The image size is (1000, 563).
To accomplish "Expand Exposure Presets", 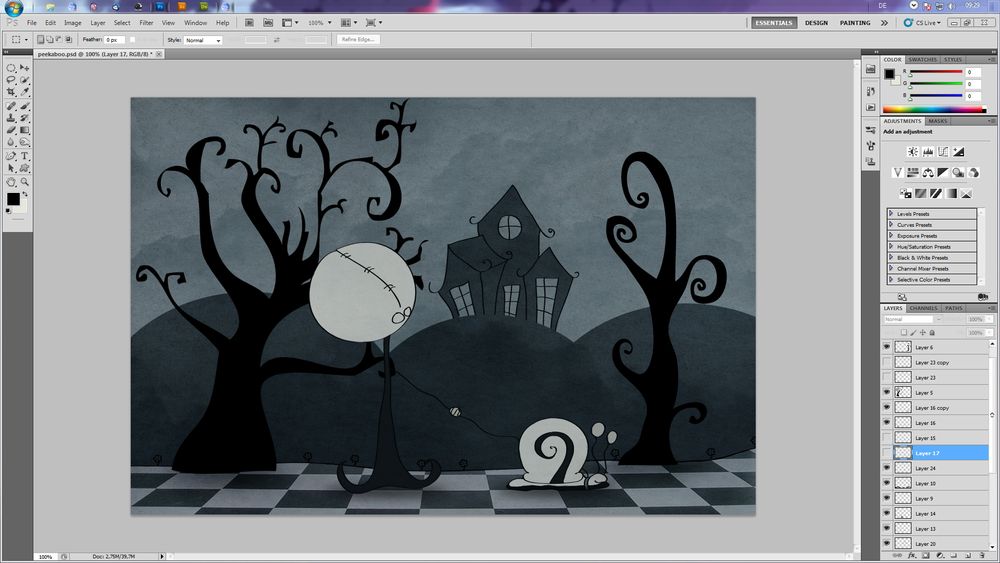I will coord(891,235).
